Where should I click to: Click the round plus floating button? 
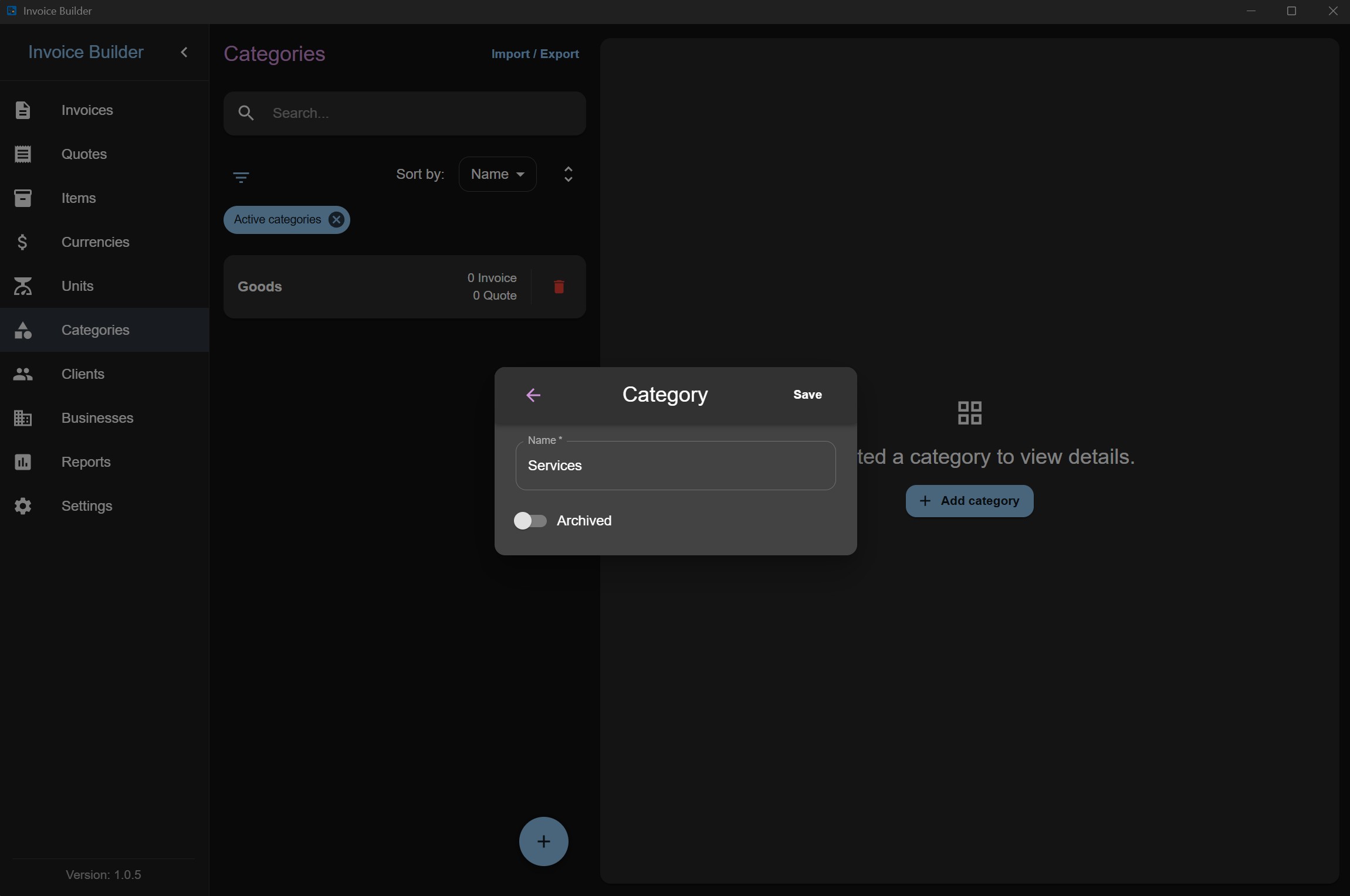pos(543,841)
